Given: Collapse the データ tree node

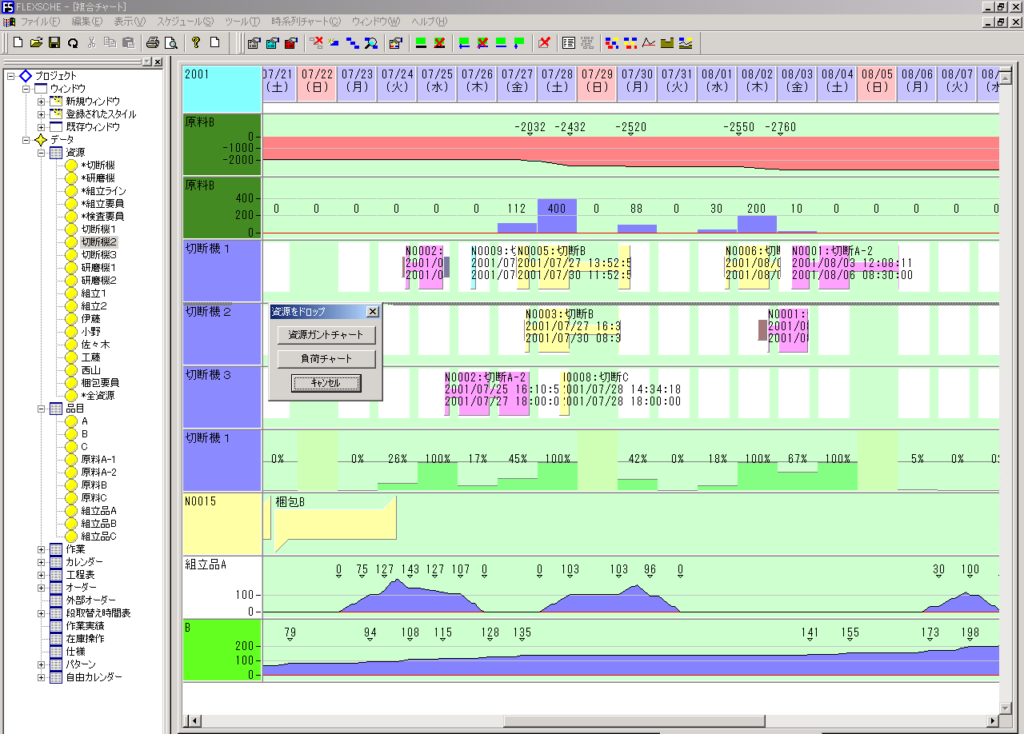Looking at the screenshot, I should coord(25,140).
